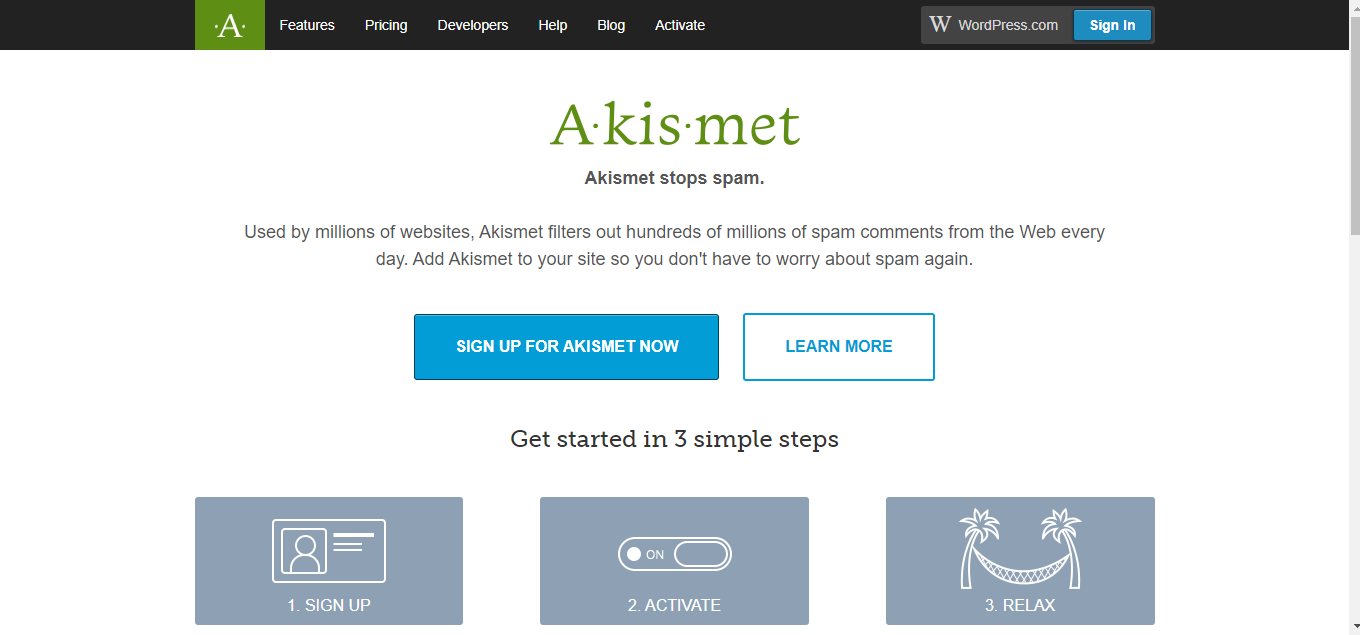Image resolution: width=1360 pixels, height=635 pixels.
Task: Click the WordPress W logo icon
Action: pyautogui.click(x=940, y=24)
